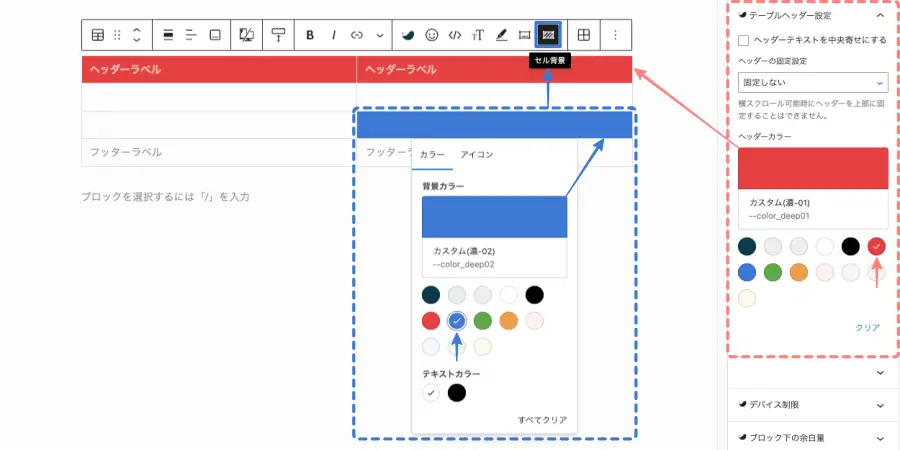This screenshot has height=450, width=900.
Task: Click the left フッターラベル footer cell
Action: click(219, 152)
